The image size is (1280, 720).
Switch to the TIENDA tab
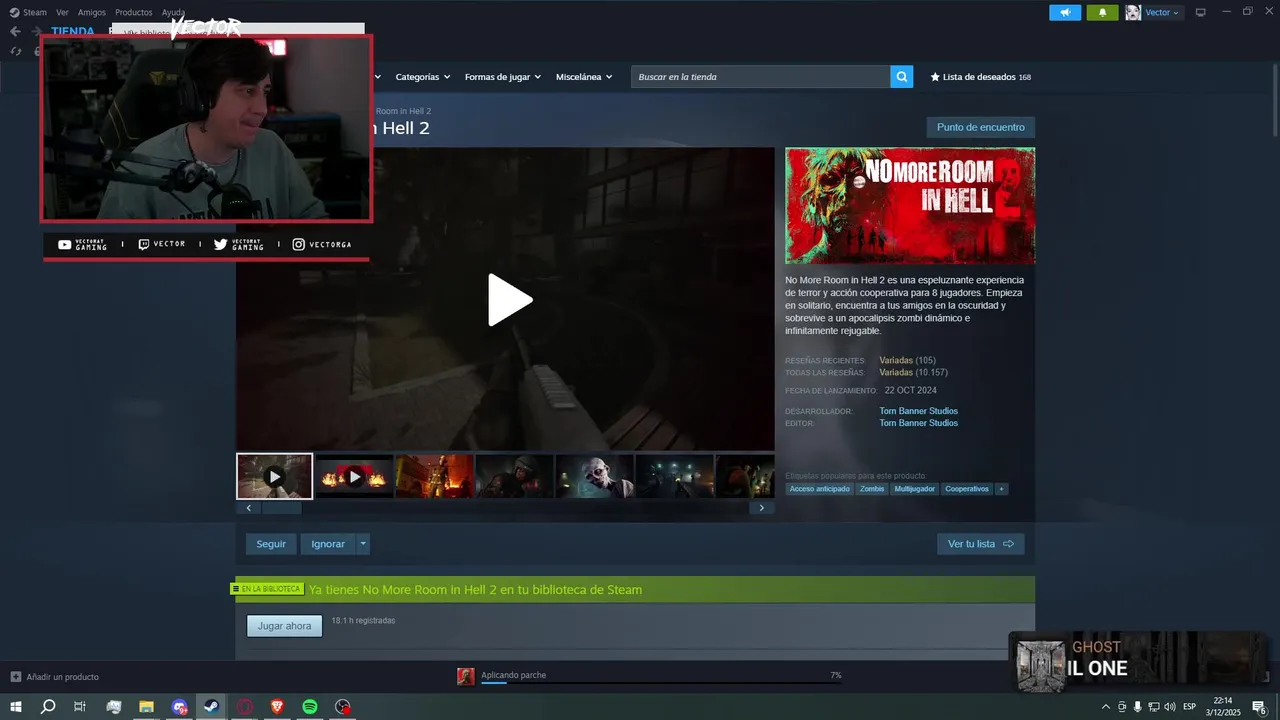tap(73, 31)
